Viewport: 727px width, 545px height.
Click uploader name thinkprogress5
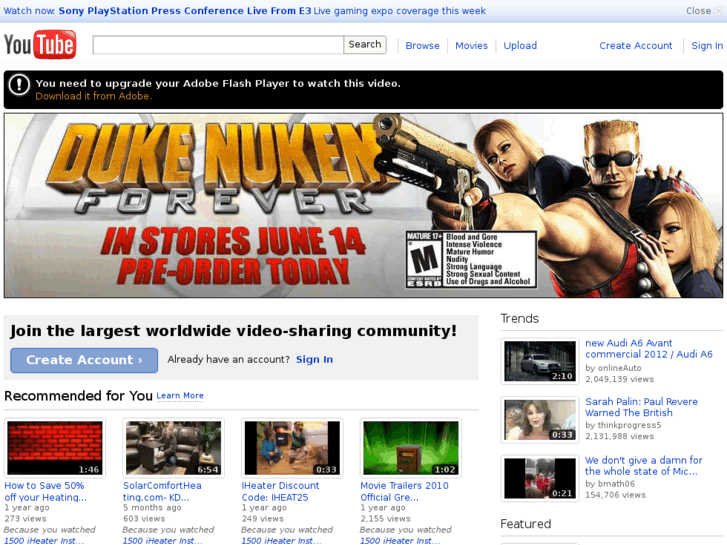click(629, 425)
